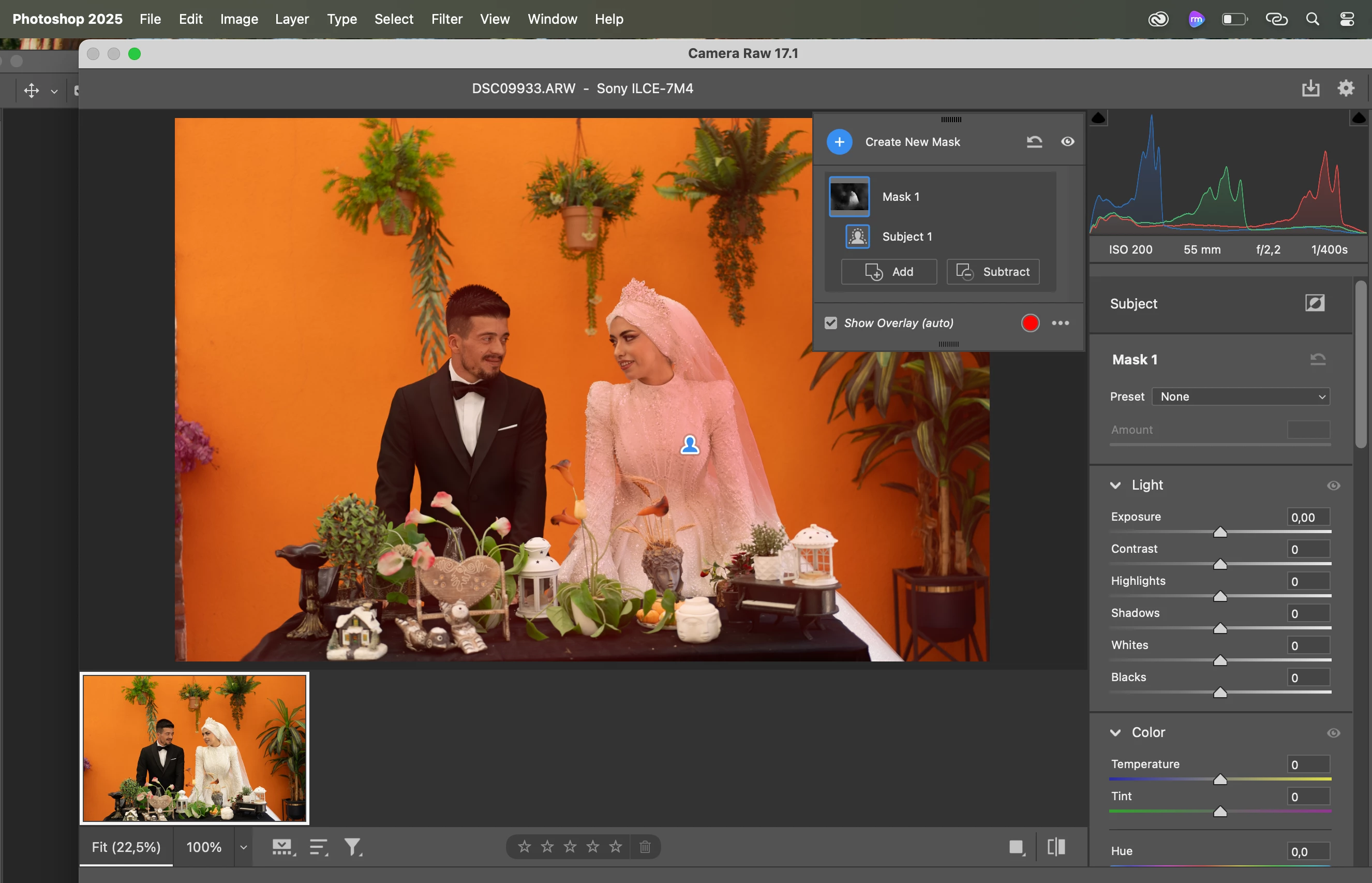Open mask overlay options three-dot menu

[x=1060, y=323]
